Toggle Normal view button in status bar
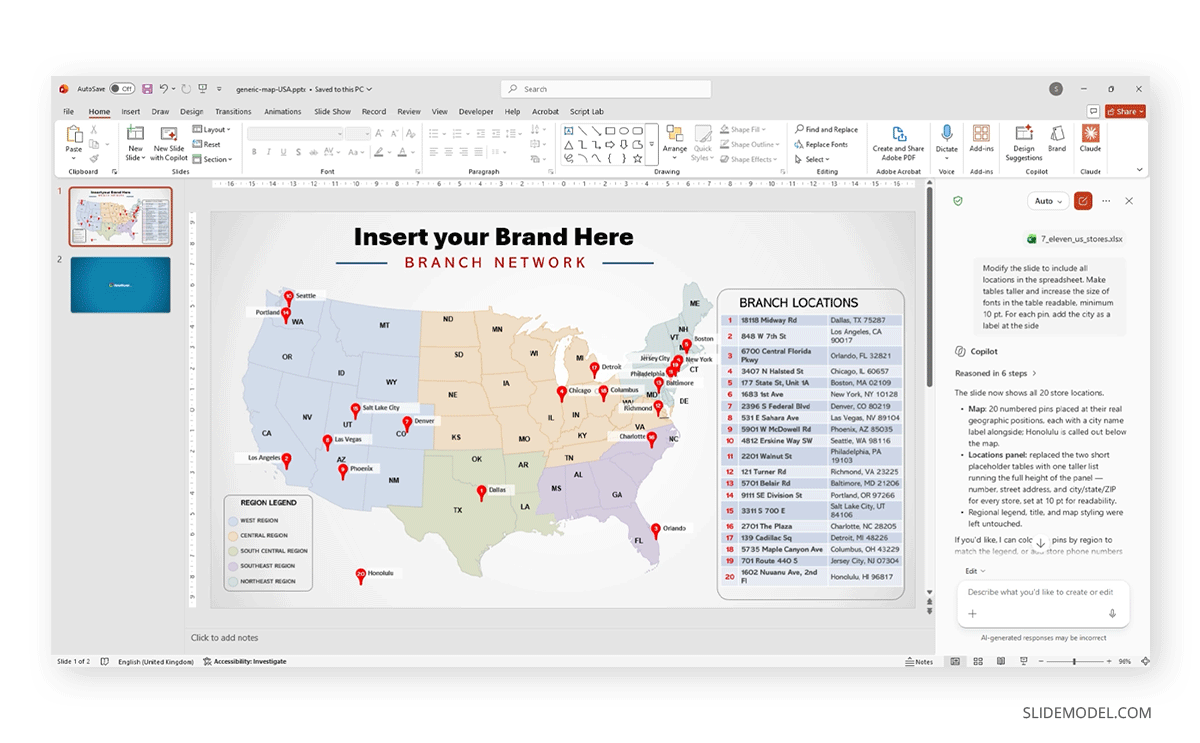Viewport: 1200px width, 743px height. 955,661
